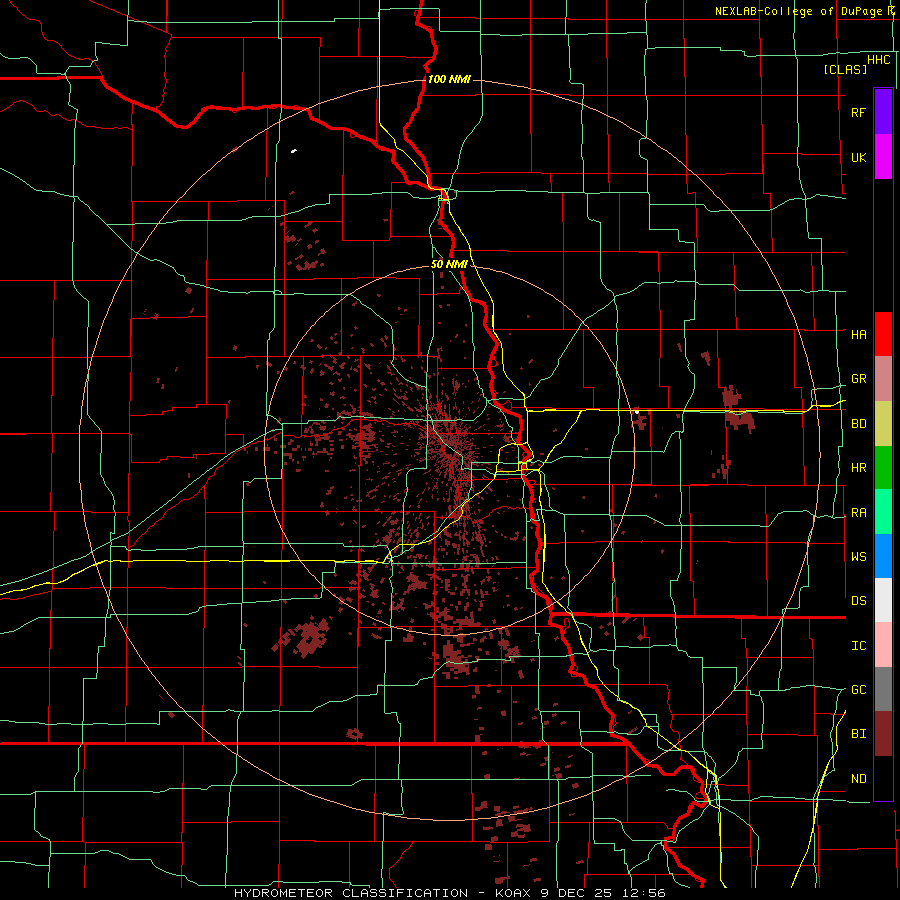The height and width of the screenshot is (900, 900).
Task: Click the DS legend label
Action: tap(858, 601)
